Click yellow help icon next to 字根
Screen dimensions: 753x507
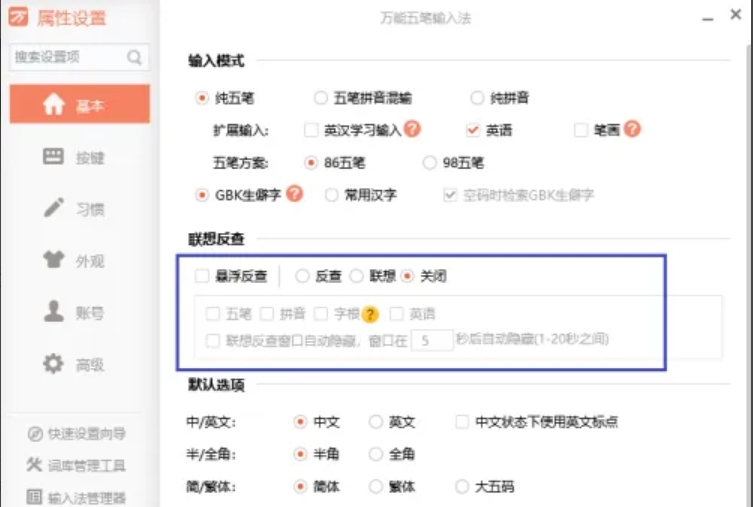pos(370,314)
